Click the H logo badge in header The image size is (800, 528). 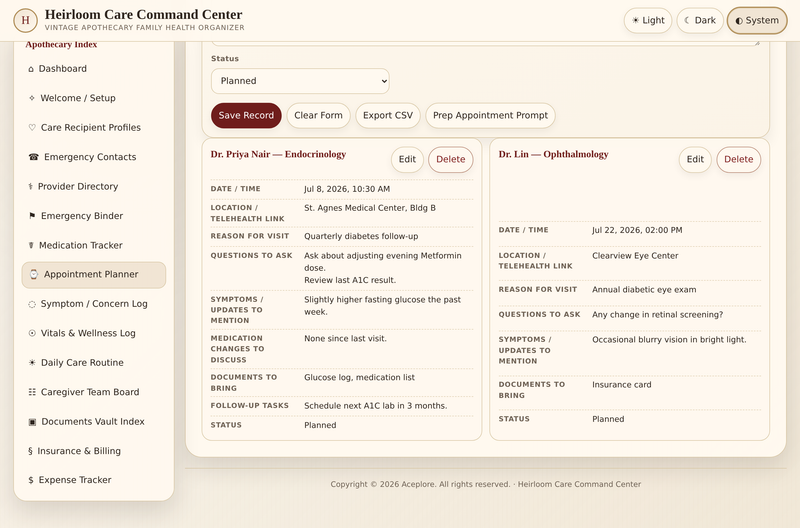26,20
